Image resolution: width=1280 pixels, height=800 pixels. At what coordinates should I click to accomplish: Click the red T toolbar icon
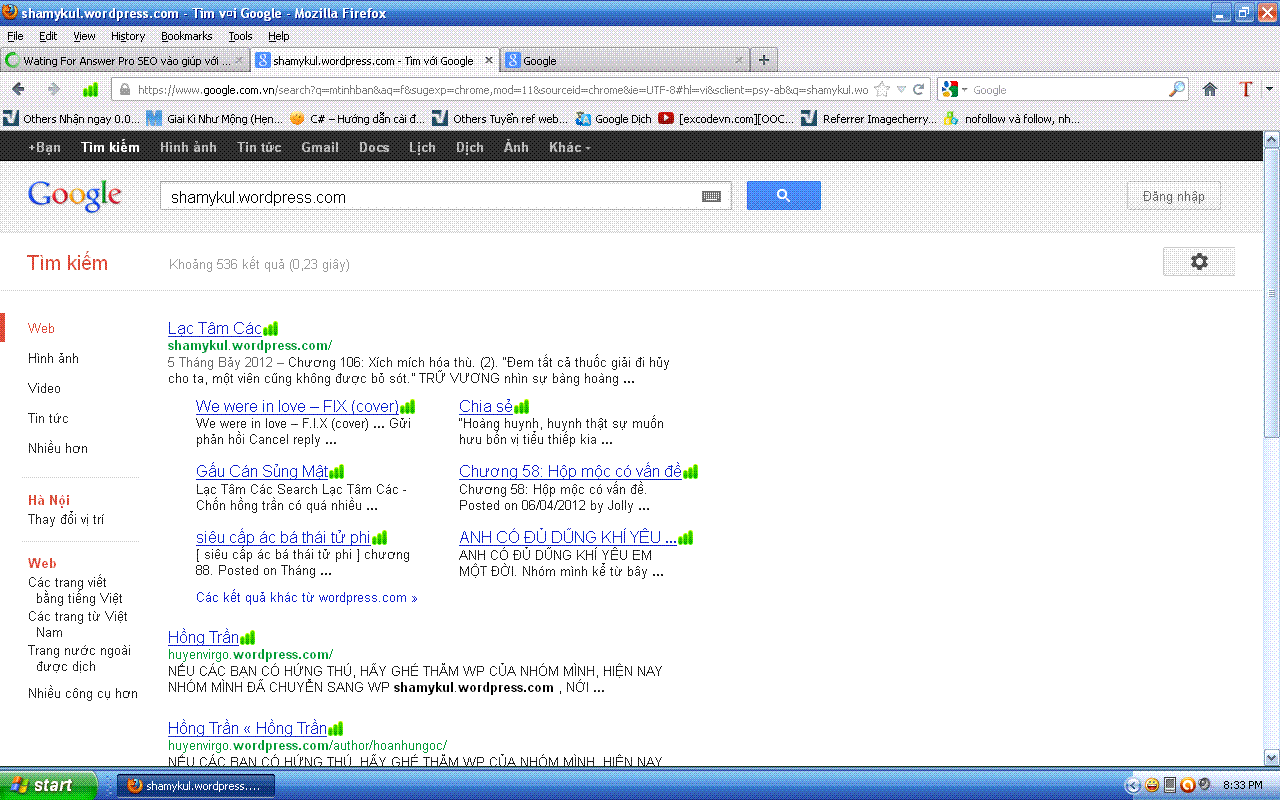point(1245,89)
